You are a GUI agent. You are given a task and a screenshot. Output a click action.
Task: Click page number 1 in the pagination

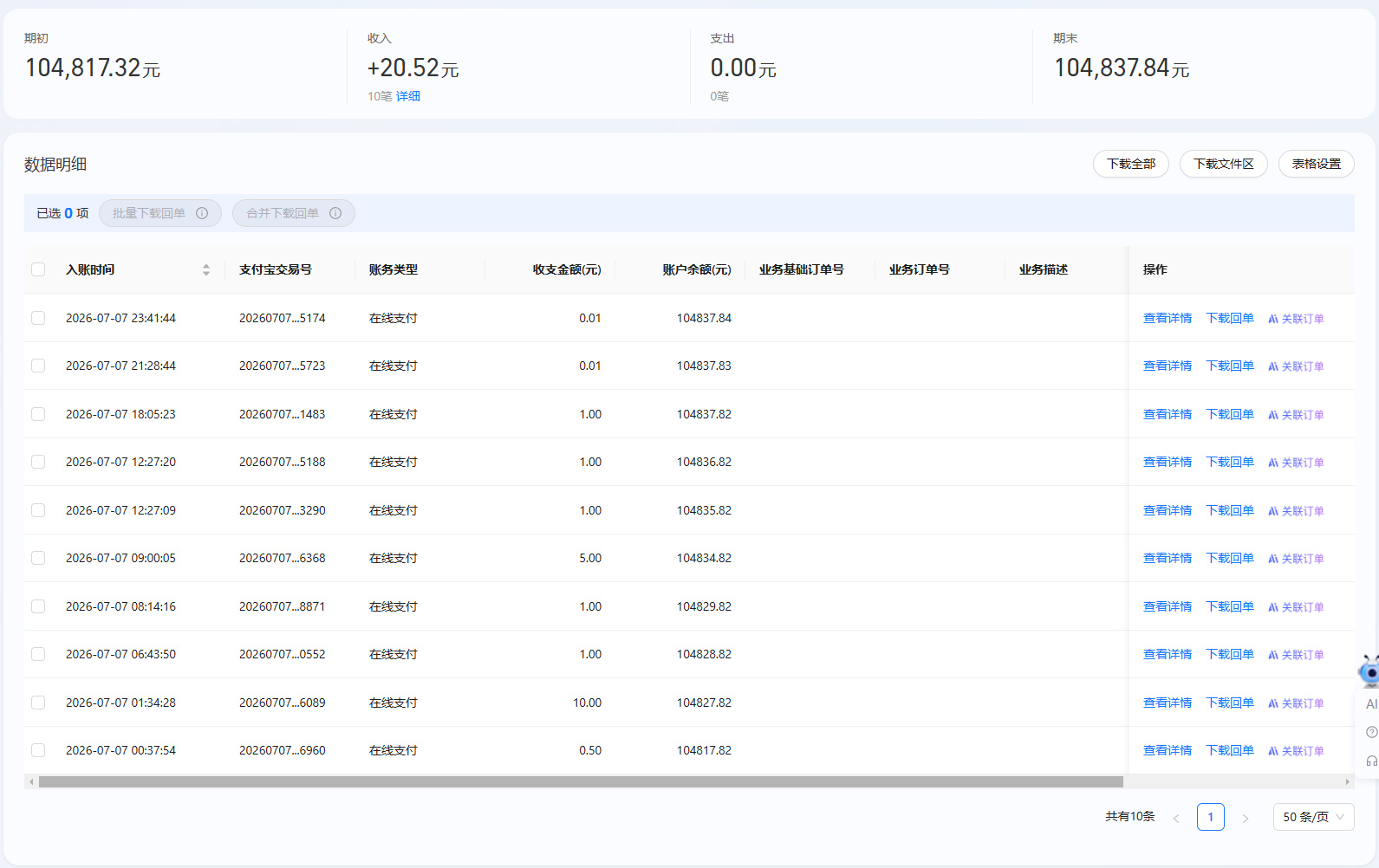pyautogui.click(x=1211, y=817)
